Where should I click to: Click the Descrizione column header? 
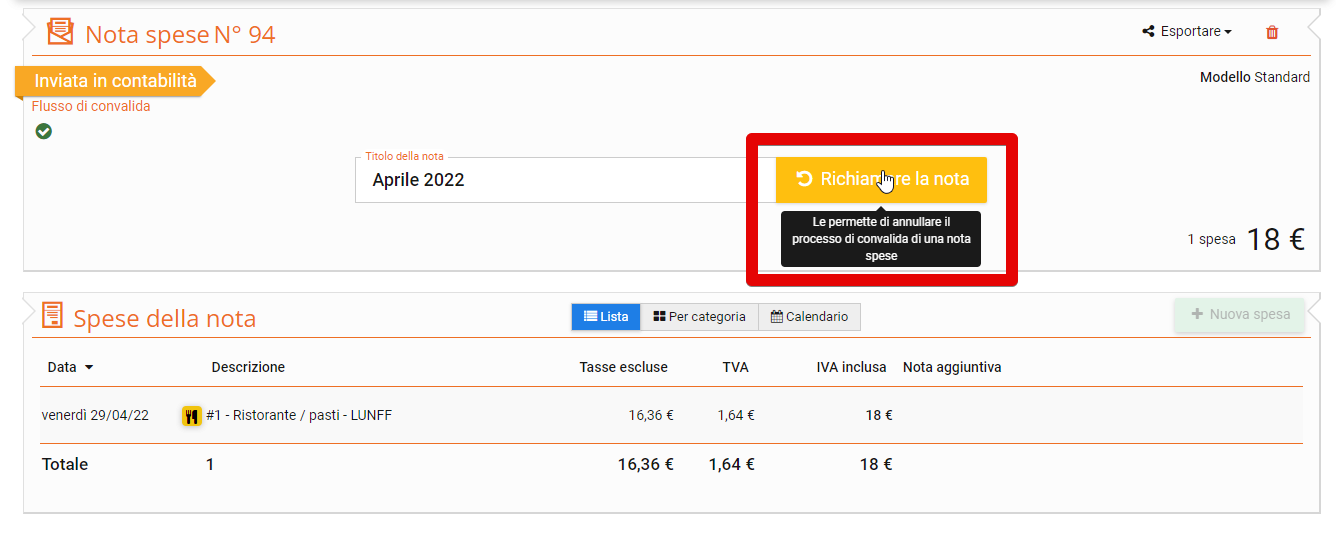tap(248, 367)
